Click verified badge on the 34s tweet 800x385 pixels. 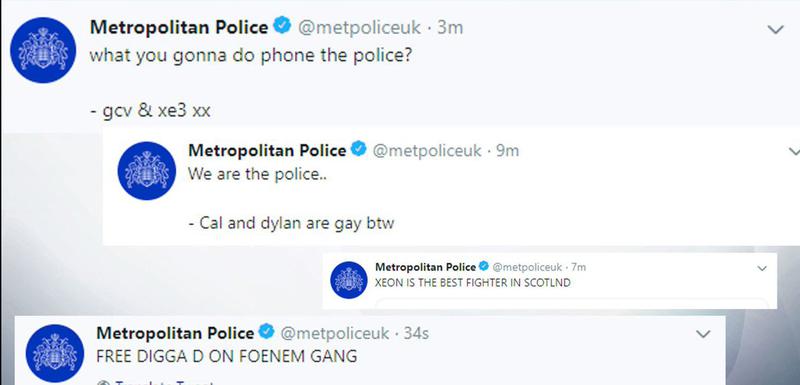(266, 332)
